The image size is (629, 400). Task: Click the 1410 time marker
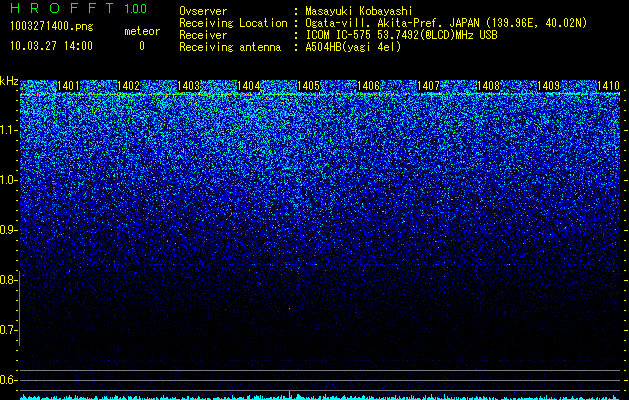[608, 86]
